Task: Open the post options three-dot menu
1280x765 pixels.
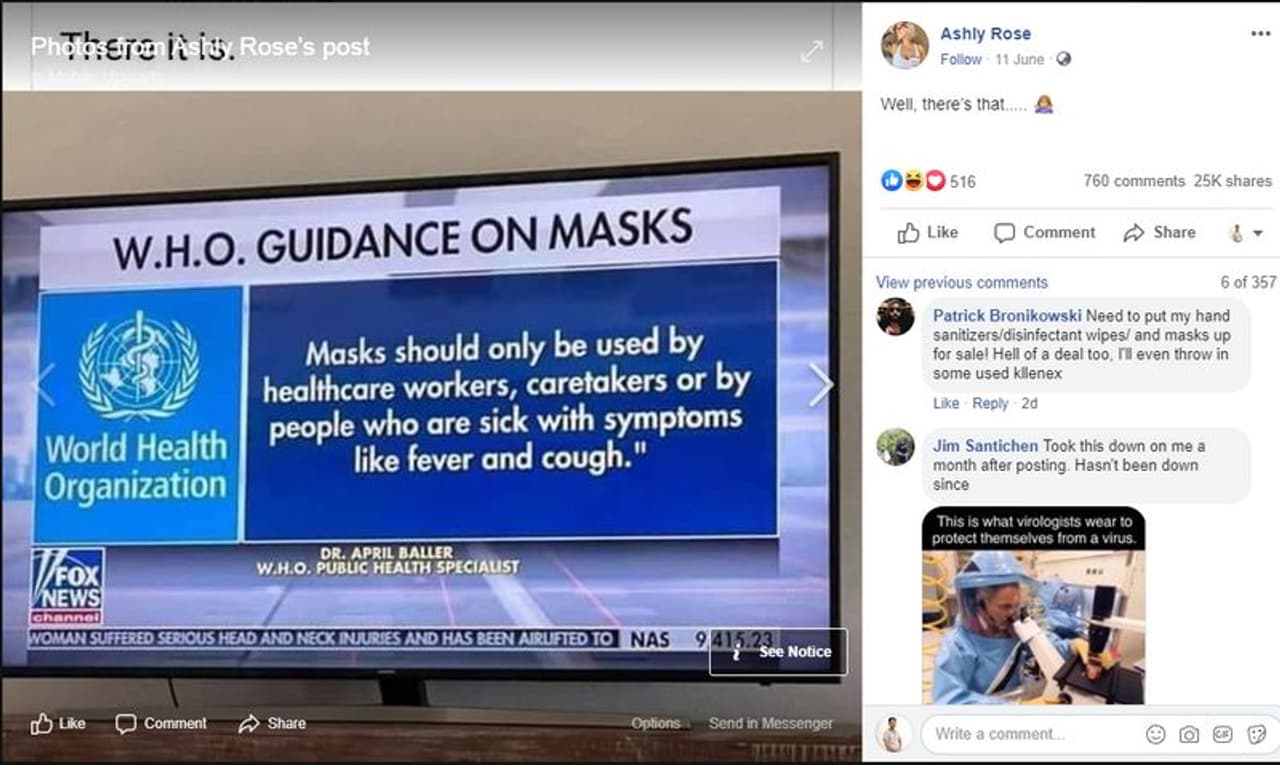Action: [1260, 34]
